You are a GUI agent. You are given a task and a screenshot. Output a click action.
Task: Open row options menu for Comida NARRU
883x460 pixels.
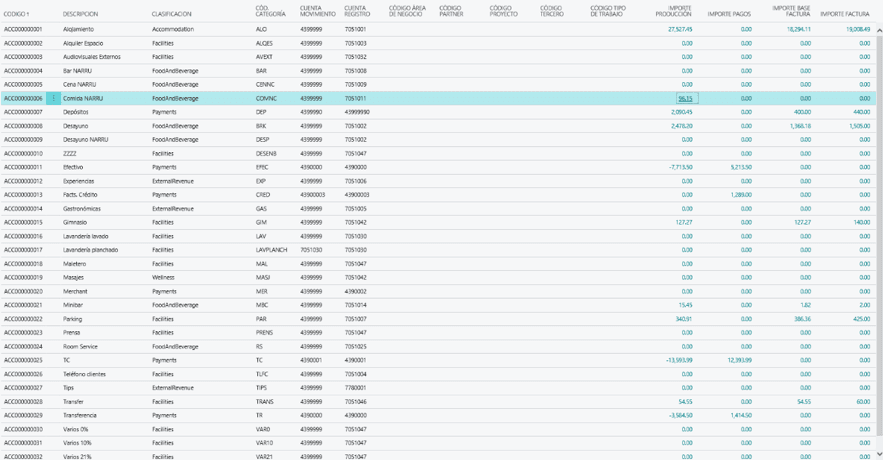click(54, 99)
